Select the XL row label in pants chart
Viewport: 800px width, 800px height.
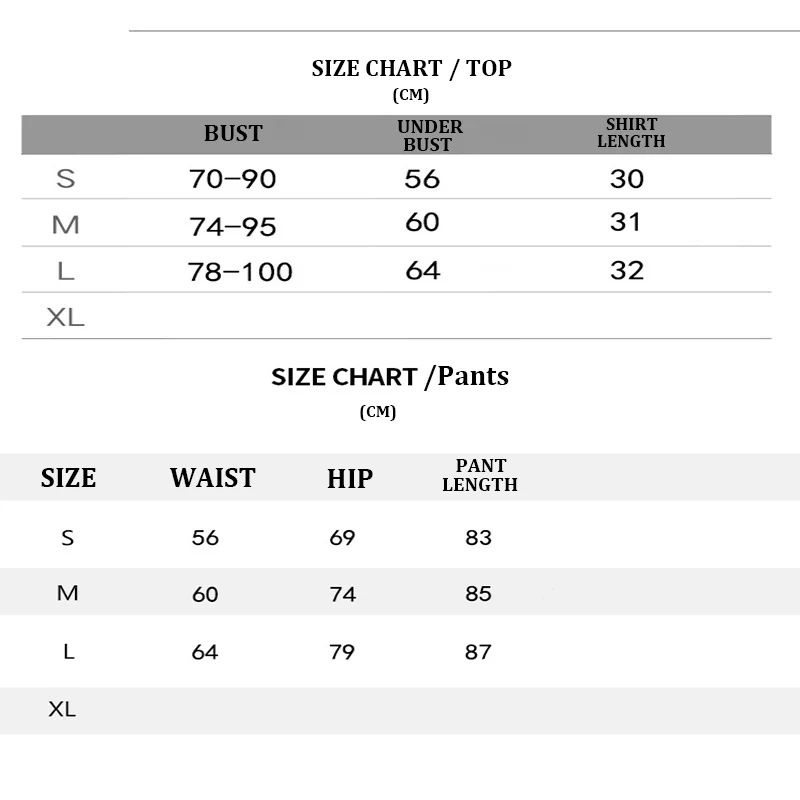(62, 710)
